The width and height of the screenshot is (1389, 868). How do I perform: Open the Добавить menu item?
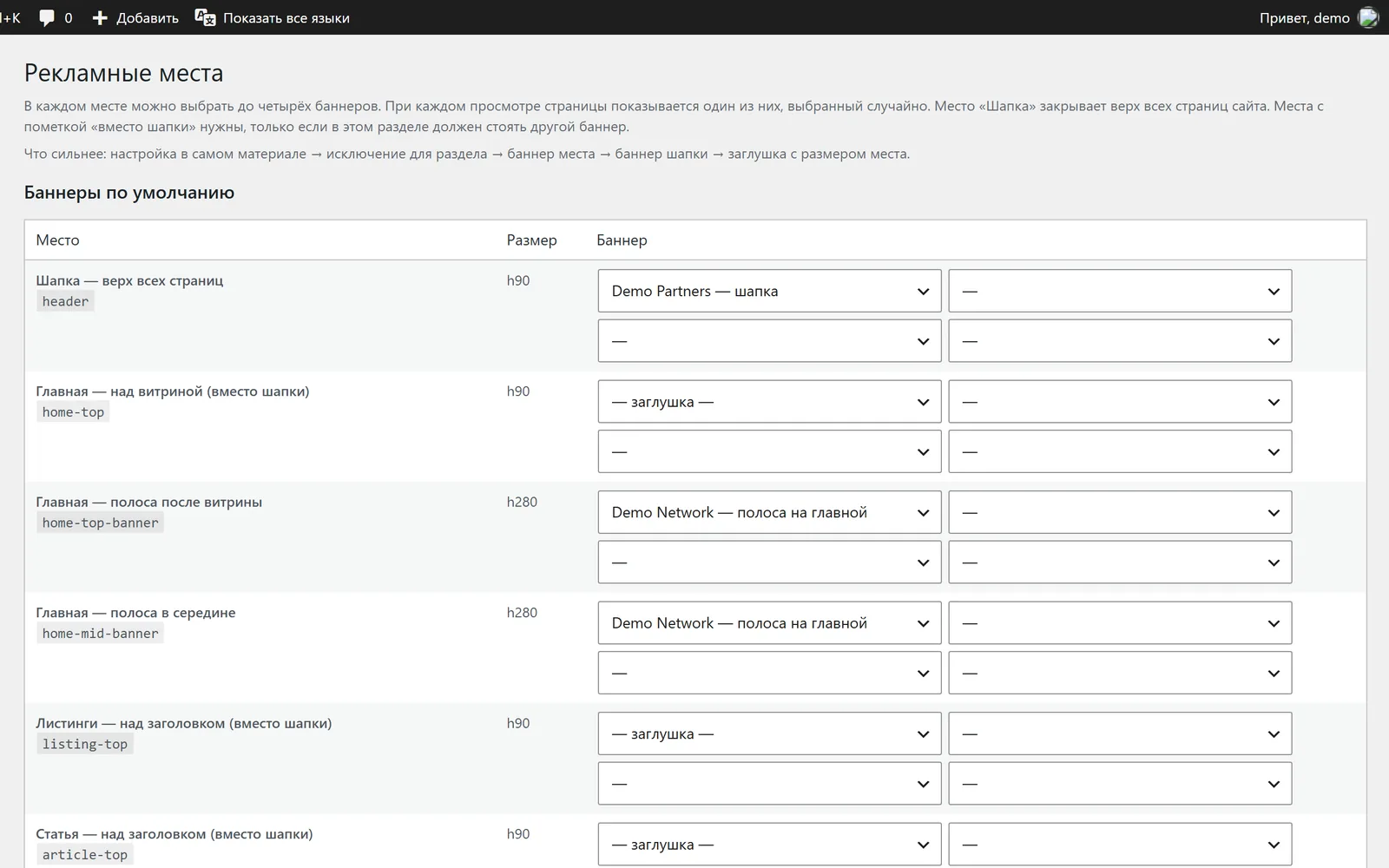[x=135, y=18]
